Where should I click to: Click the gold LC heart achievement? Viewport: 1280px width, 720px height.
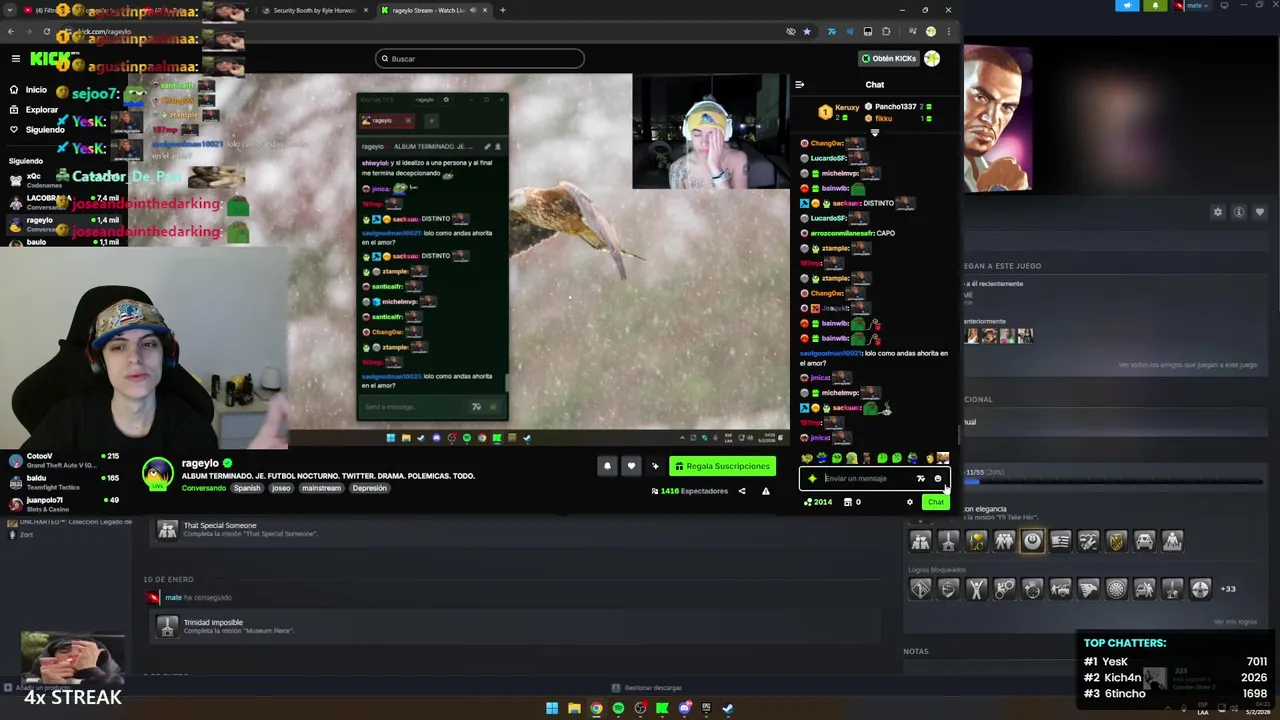(976, 541)
